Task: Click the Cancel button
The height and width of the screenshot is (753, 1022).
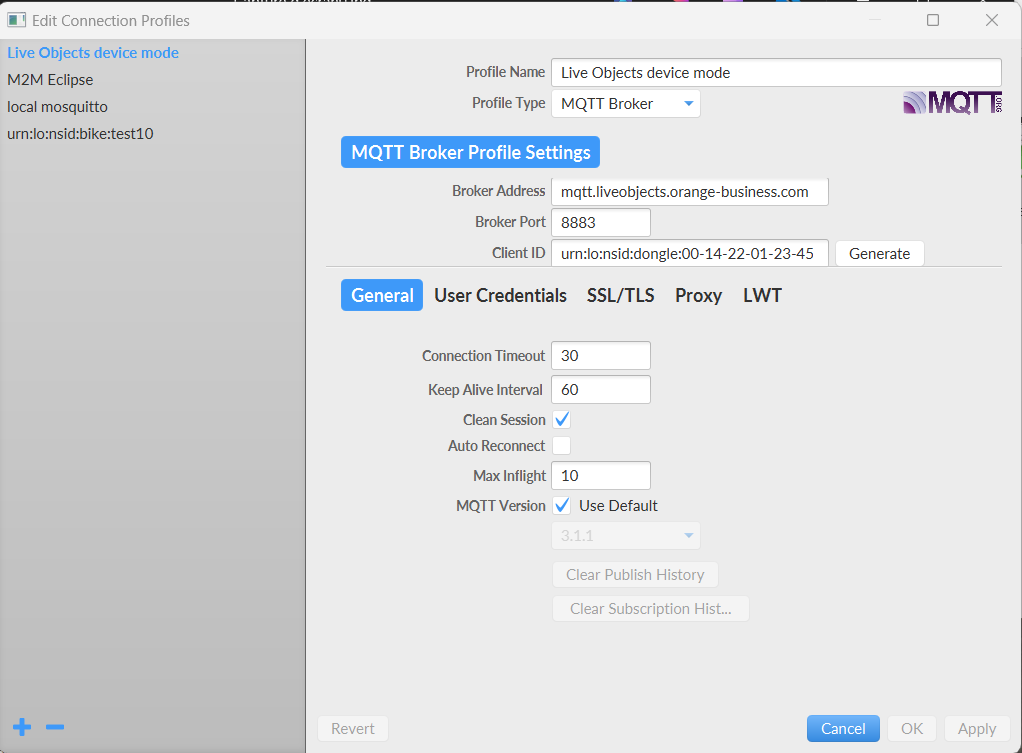Action: 843,728
